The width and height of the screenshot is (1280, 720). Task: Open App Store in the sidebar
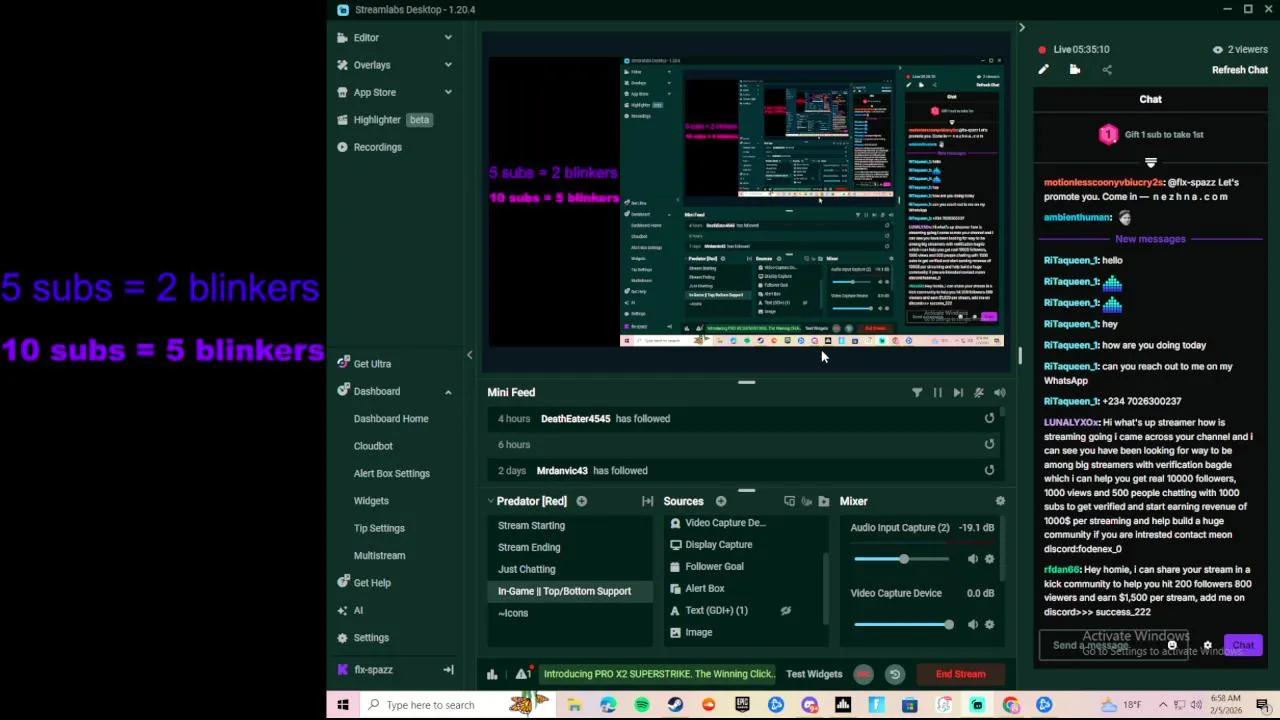point(374,92)
